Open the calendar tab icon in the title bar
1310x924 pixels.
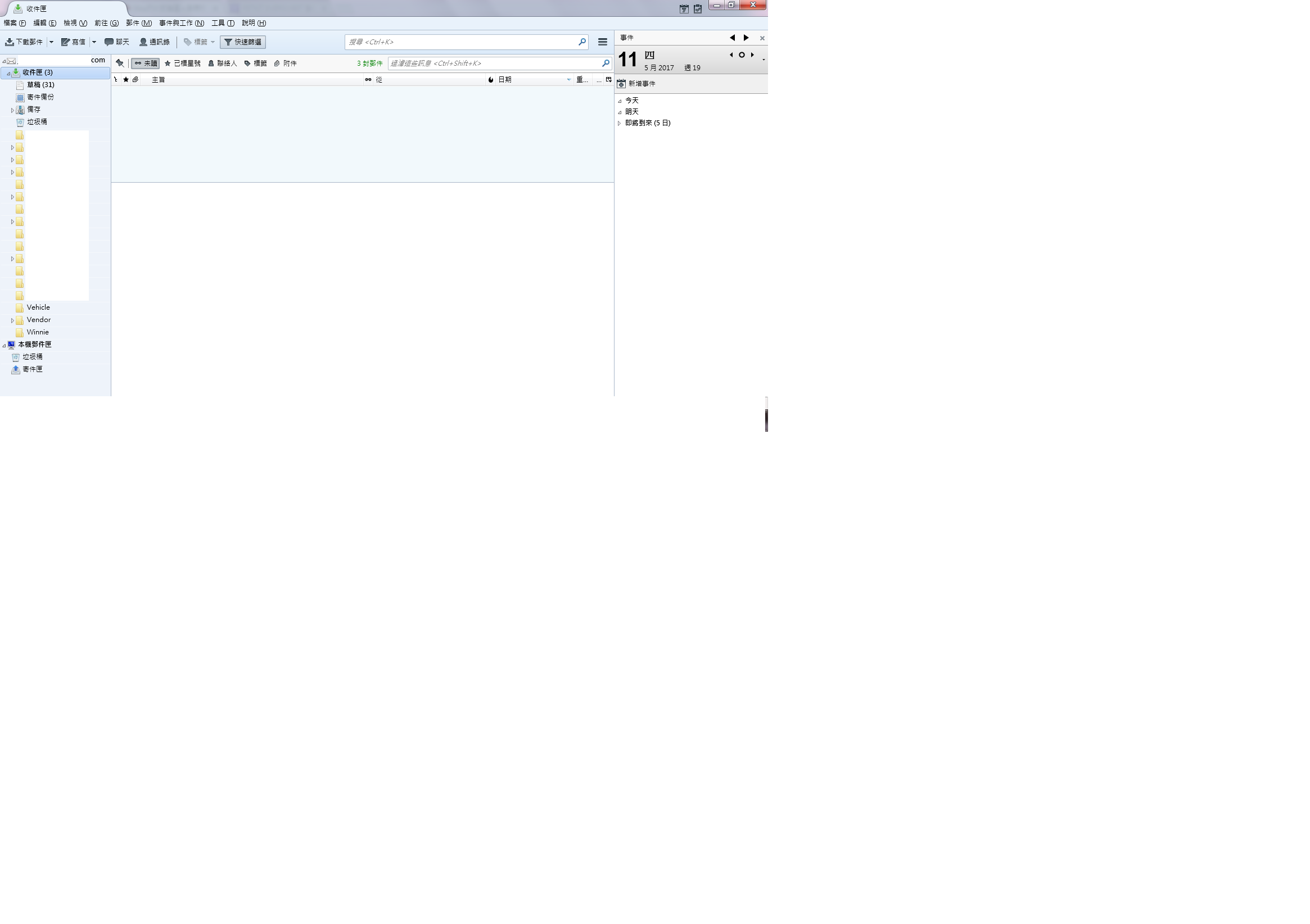tap(684, 9)
